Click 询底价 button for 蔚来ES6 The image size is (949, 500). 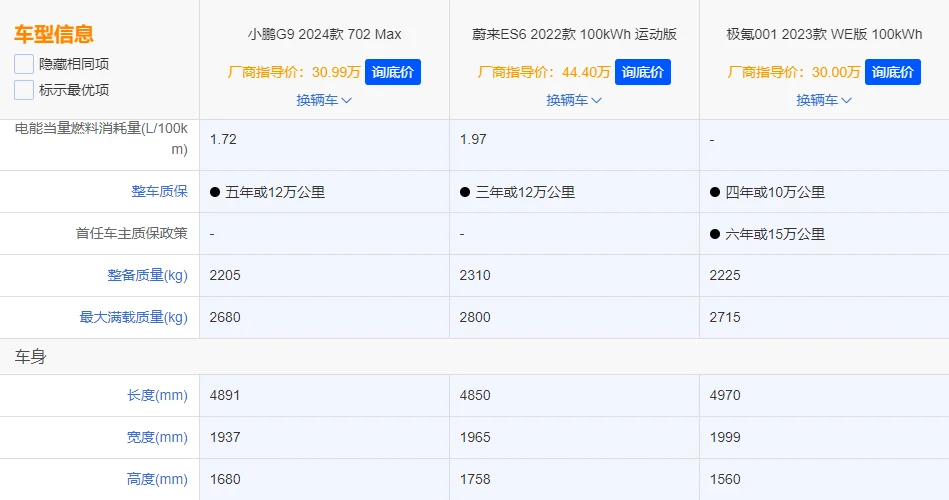click(643, 72)
